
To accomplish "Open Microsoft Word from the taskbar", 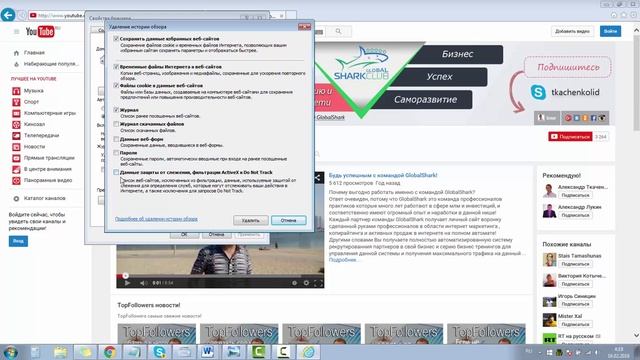I will pyautogui.click(x=208, y=352).
